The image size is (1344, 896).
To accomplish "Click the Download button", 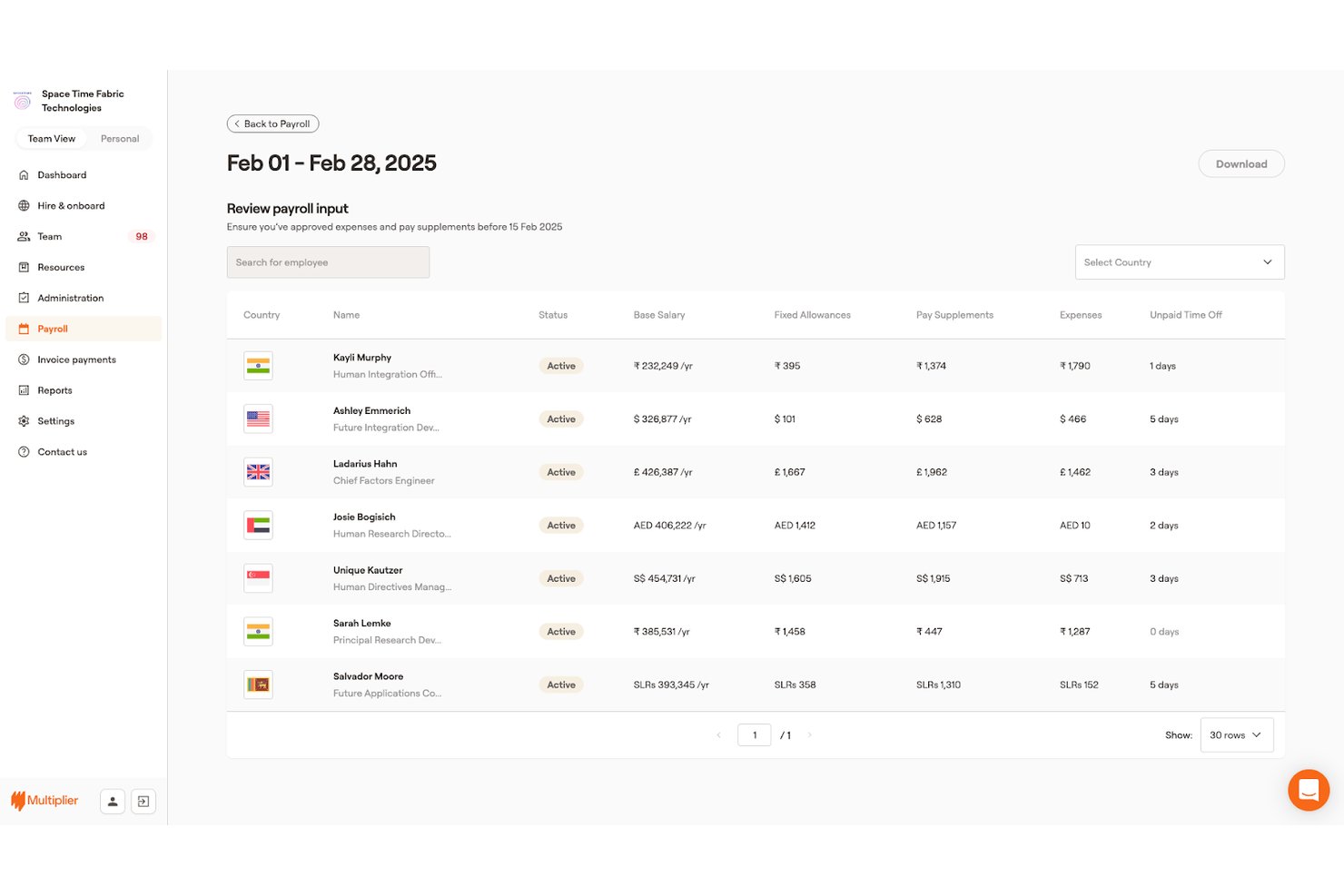I will click(x=1241, y=164).
